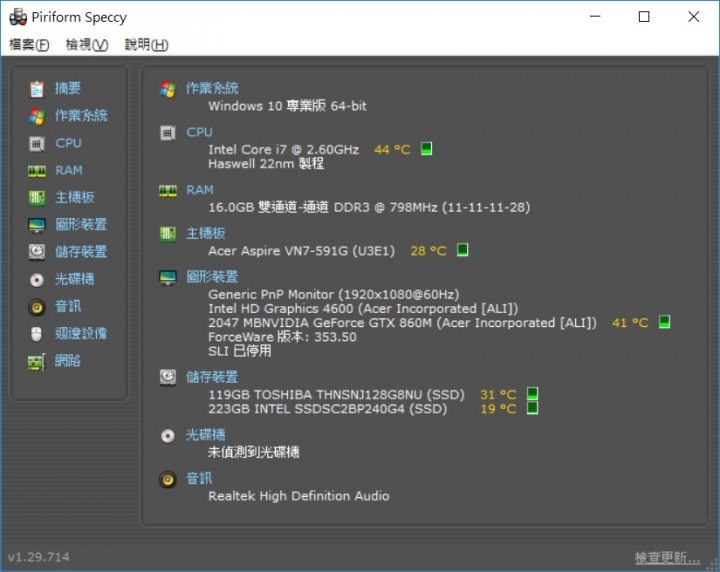
Task: Click the 31 °C TOSHIBA drive temperature
Action: pyautogui.click(x=498, y=395)
